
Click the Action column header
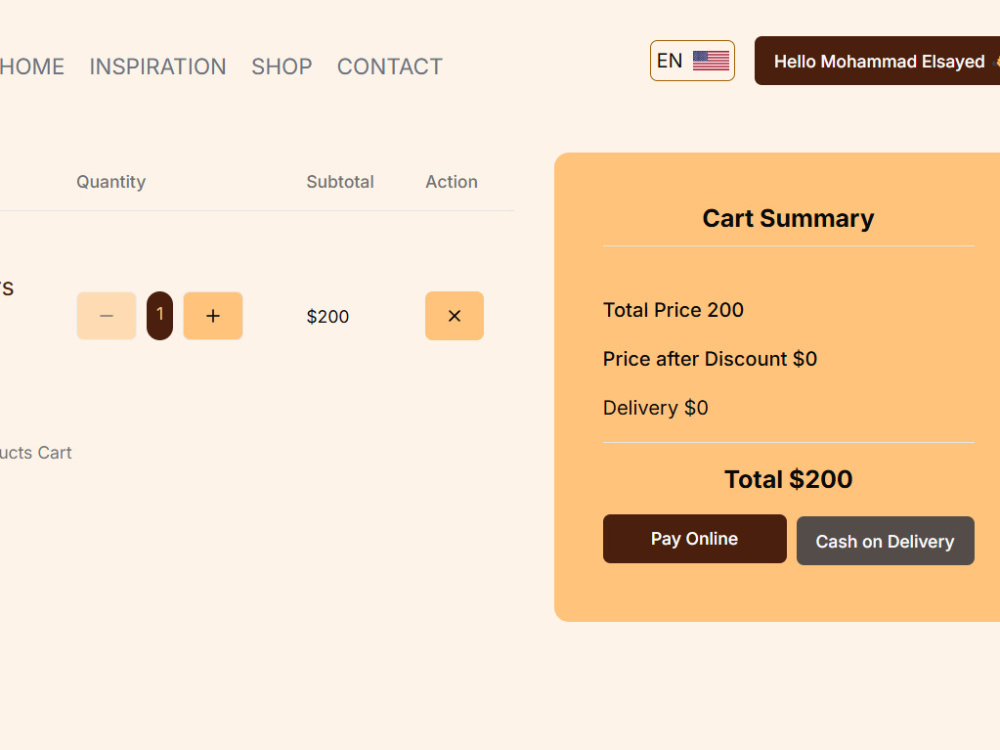(452, 182)
